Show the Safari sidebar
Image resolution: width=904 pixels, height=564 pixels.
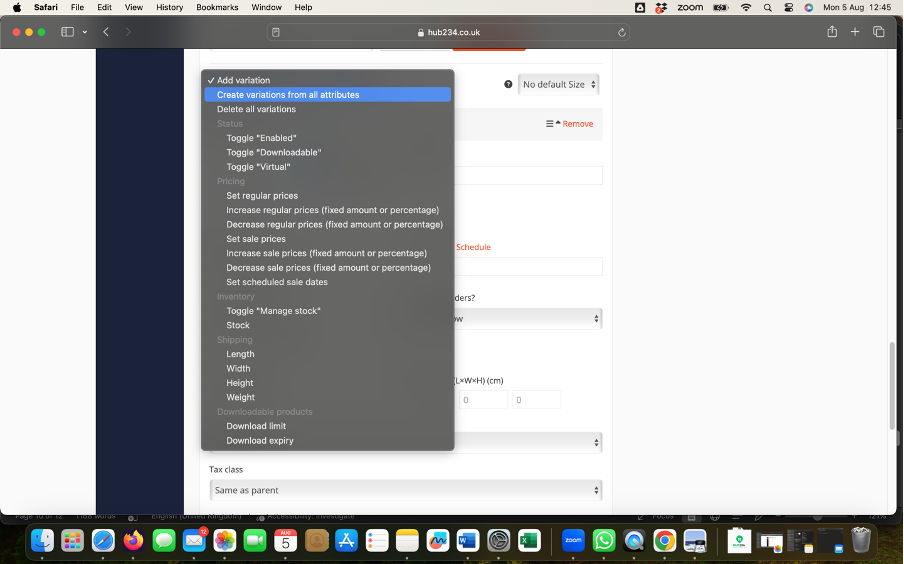68,32
